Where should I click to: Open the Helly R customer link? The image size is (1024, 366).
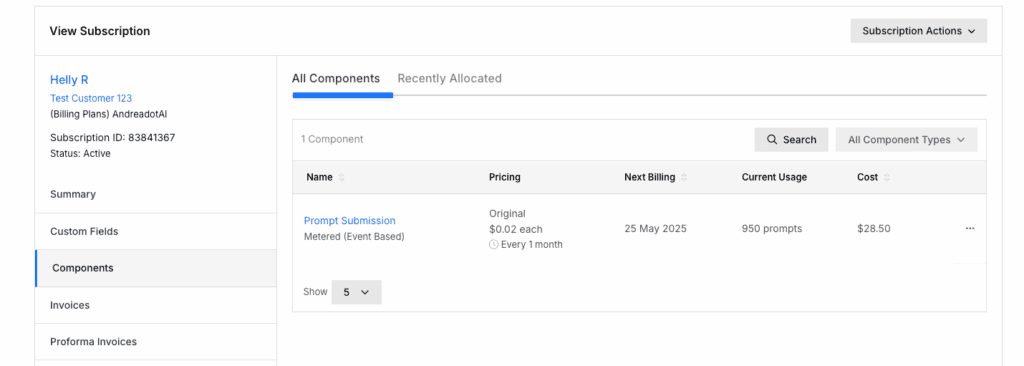[x=69, y=80]
